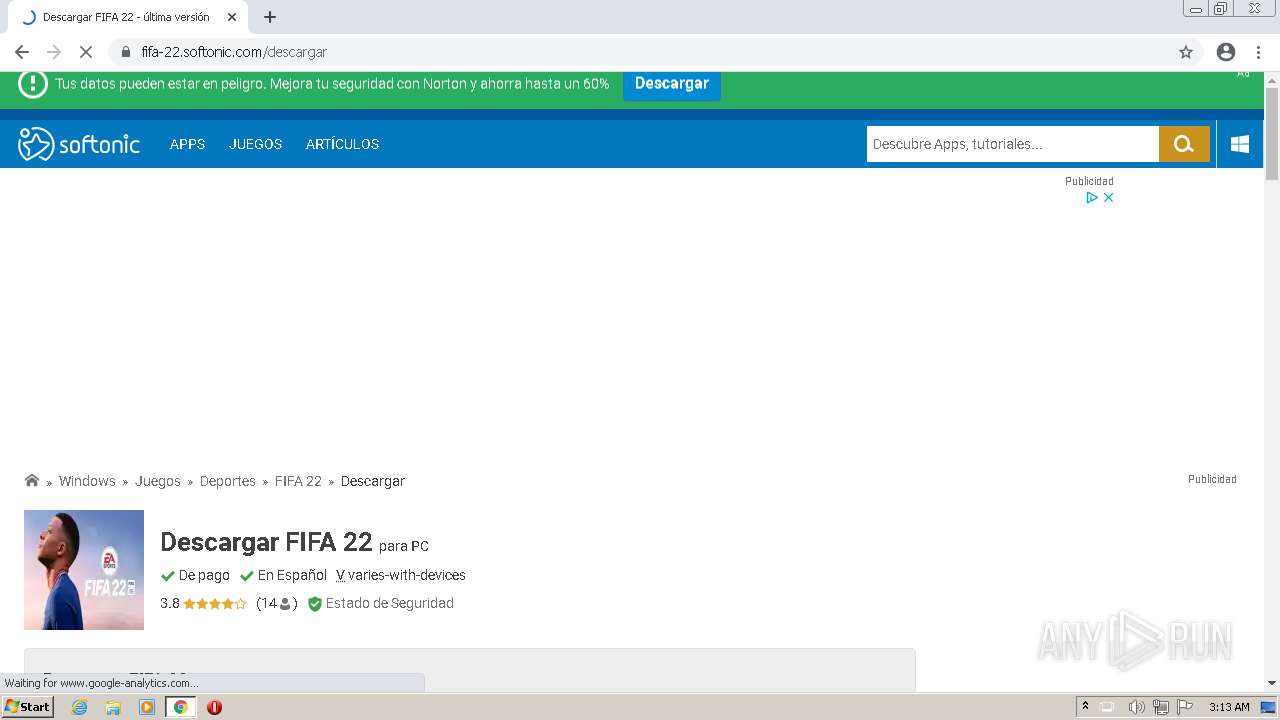The image size is (1280, 720).
Task: Click the volume tray icon
Action: (1136, 707)
